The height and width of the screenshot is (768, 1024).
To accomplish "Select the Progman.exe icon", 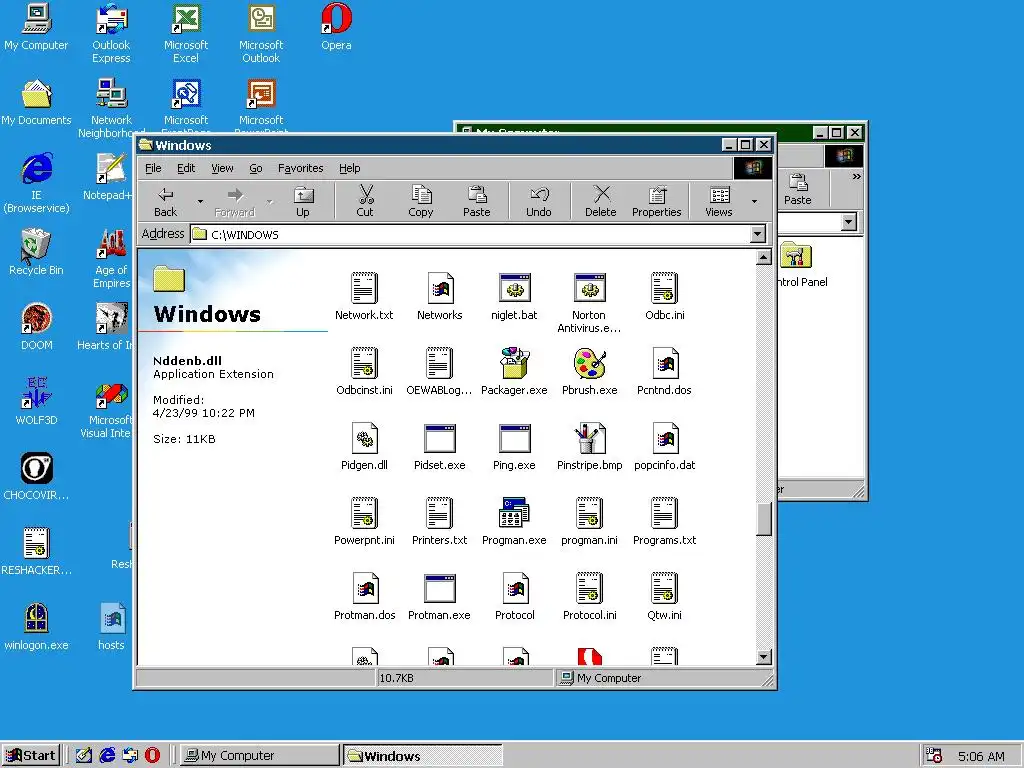I will click(x=515, y=513).
